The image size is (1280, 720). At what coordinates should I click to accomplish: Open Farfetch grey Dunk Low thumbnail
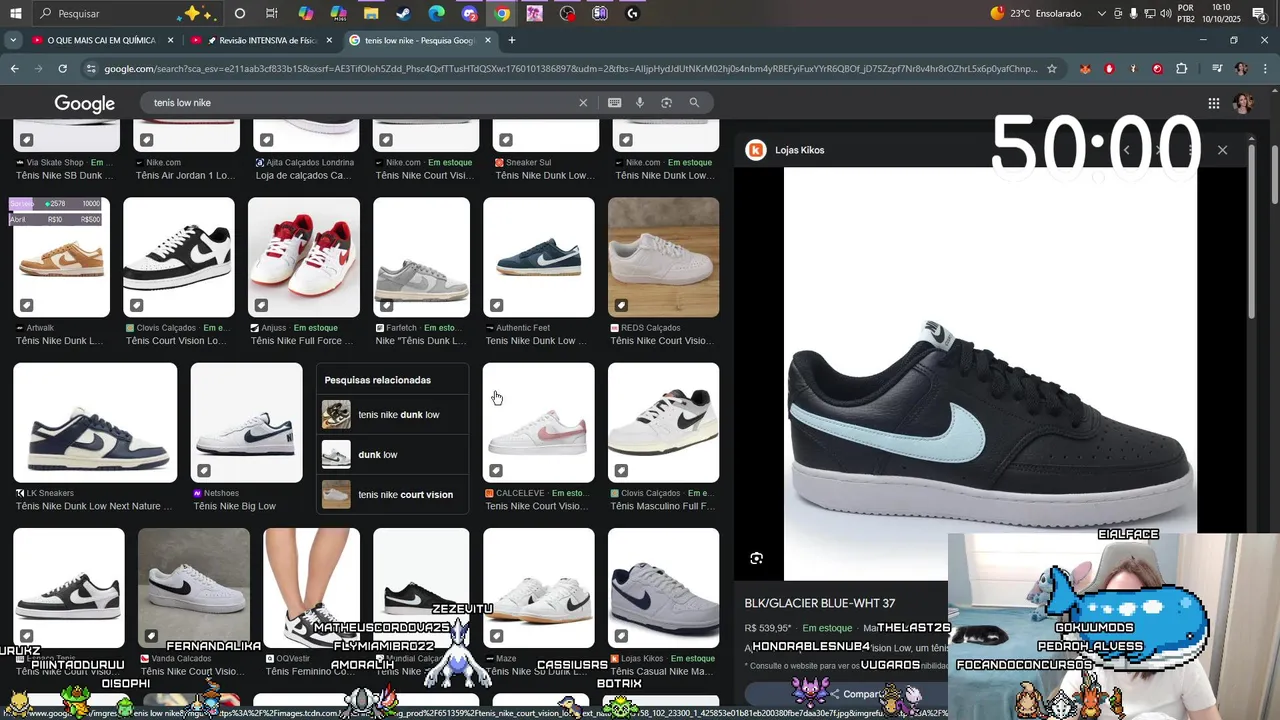click(421, 257)
